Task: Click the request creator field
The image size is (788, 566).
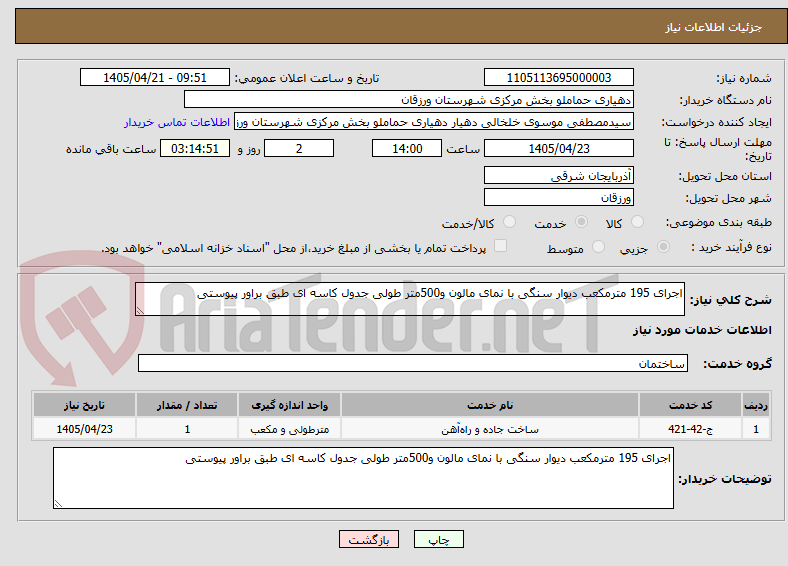Action: click(434, 122)
